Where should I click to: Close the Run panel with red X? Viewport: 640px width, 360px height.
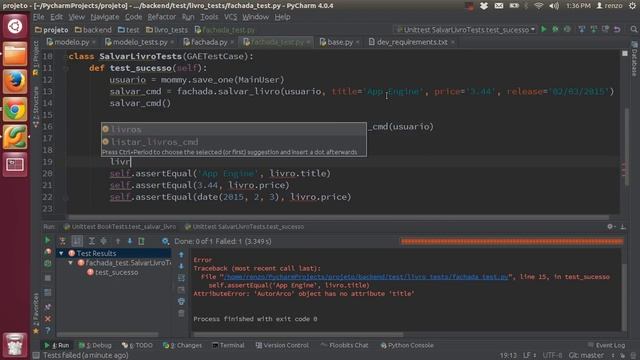click(48, 319)
